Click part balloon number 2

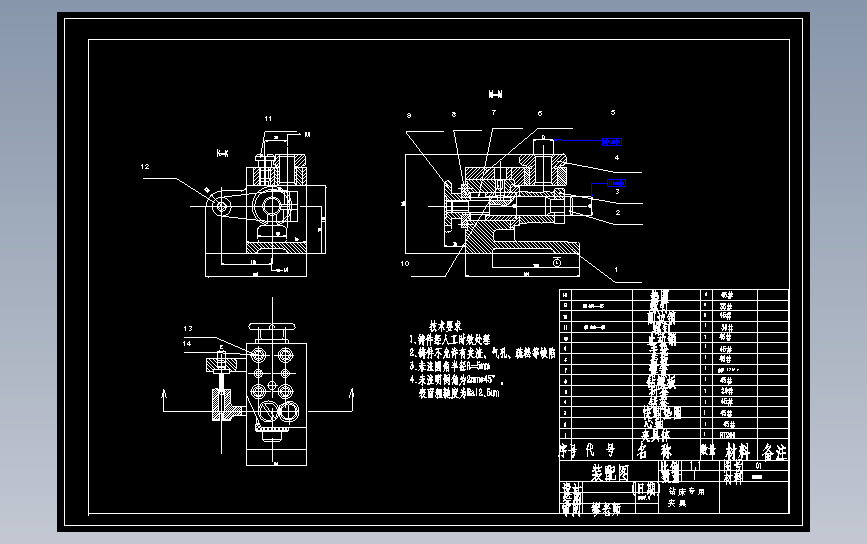[618, 212]
